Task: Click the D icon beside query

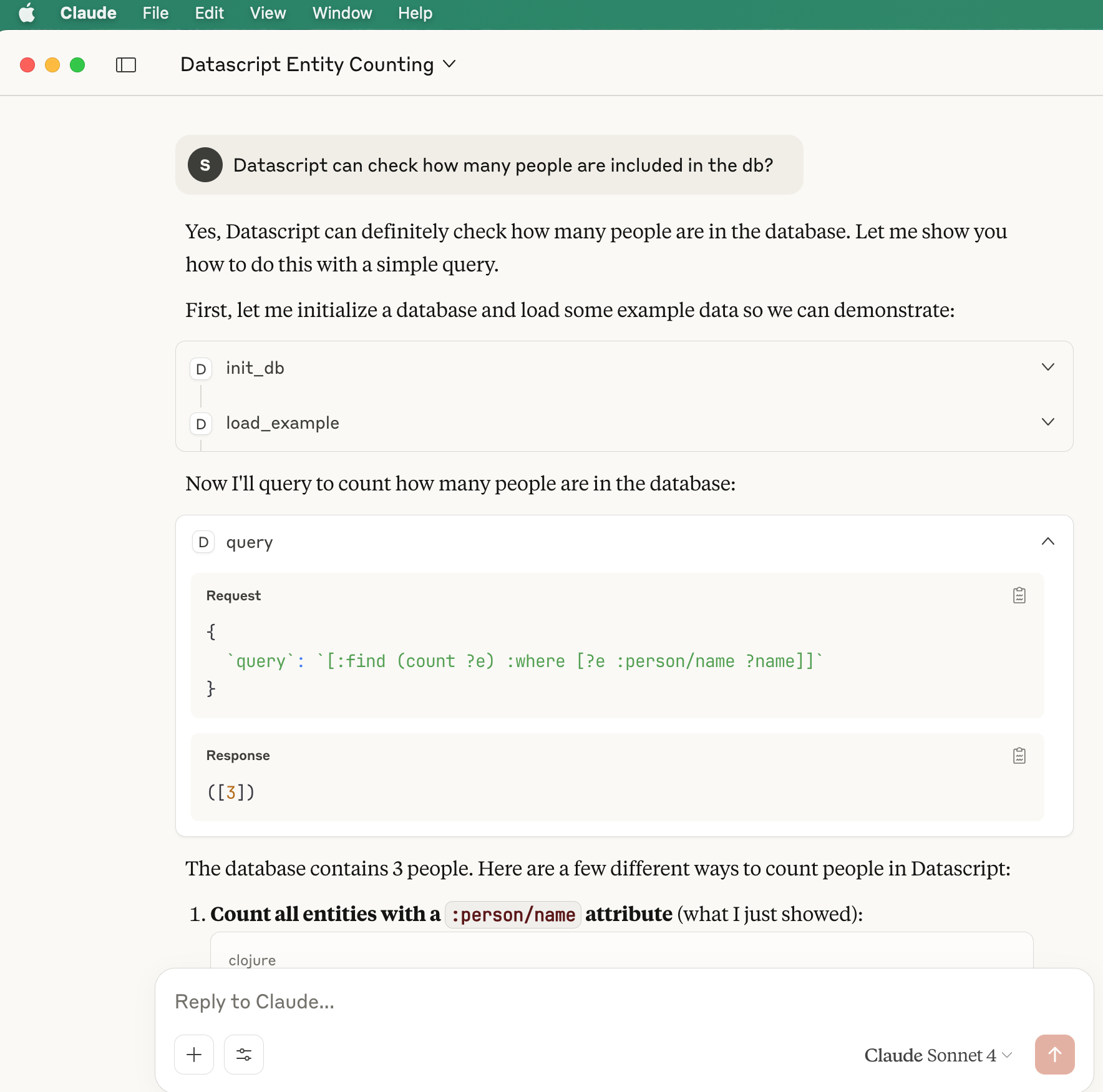Action: click(203, 542)
